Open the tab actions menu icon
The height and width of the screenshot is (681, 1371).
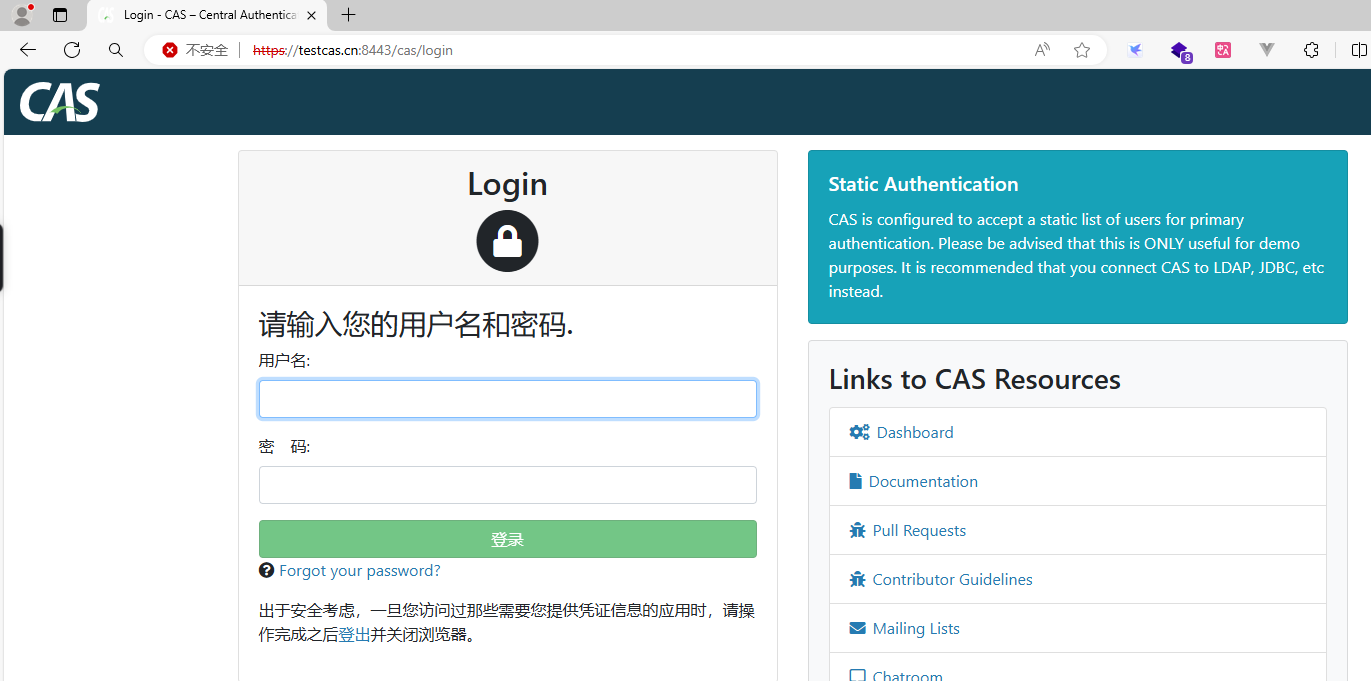pos(60,15)
